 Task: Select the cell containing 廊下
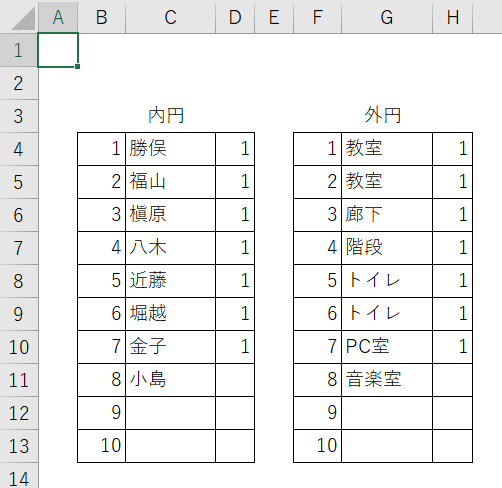tap(387, 215)
